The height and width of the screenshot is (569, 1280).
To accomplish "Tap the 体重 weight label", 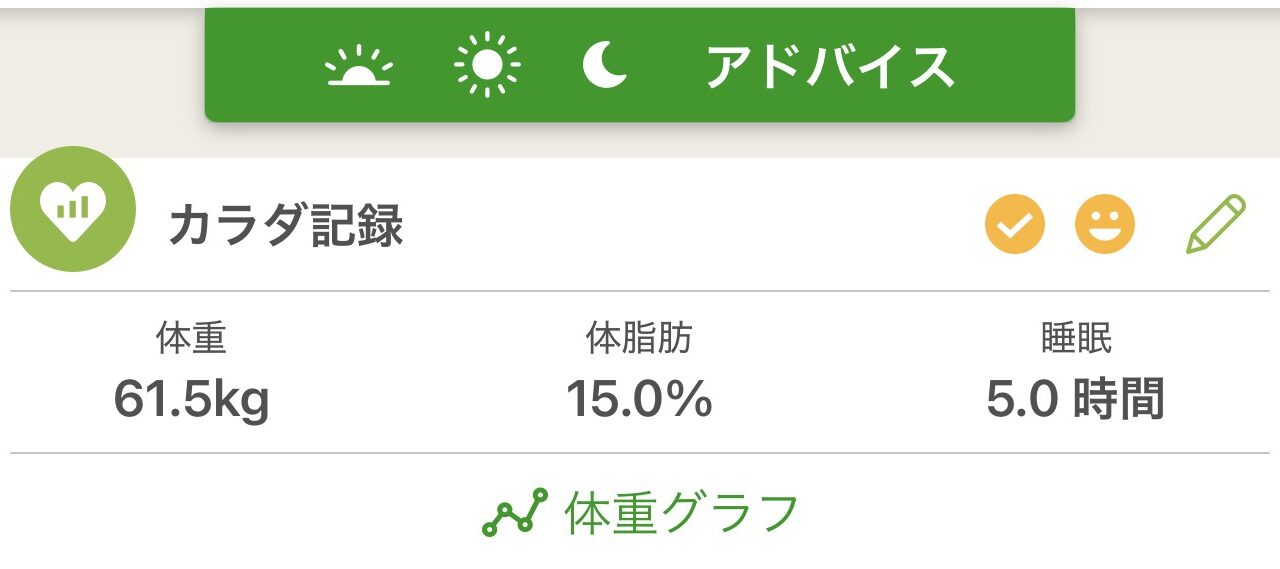I will (x=191, y=339).
